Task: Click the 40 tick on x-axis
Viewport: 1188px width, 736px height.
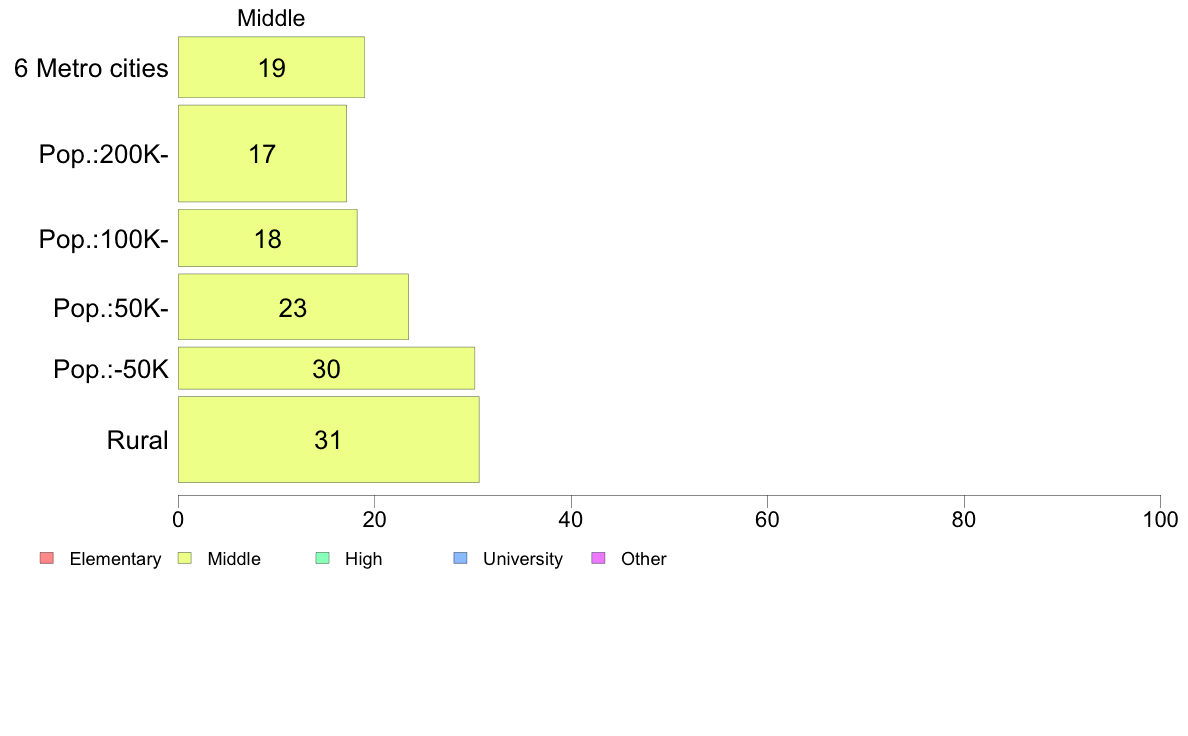Action: (x=571, y=520)
